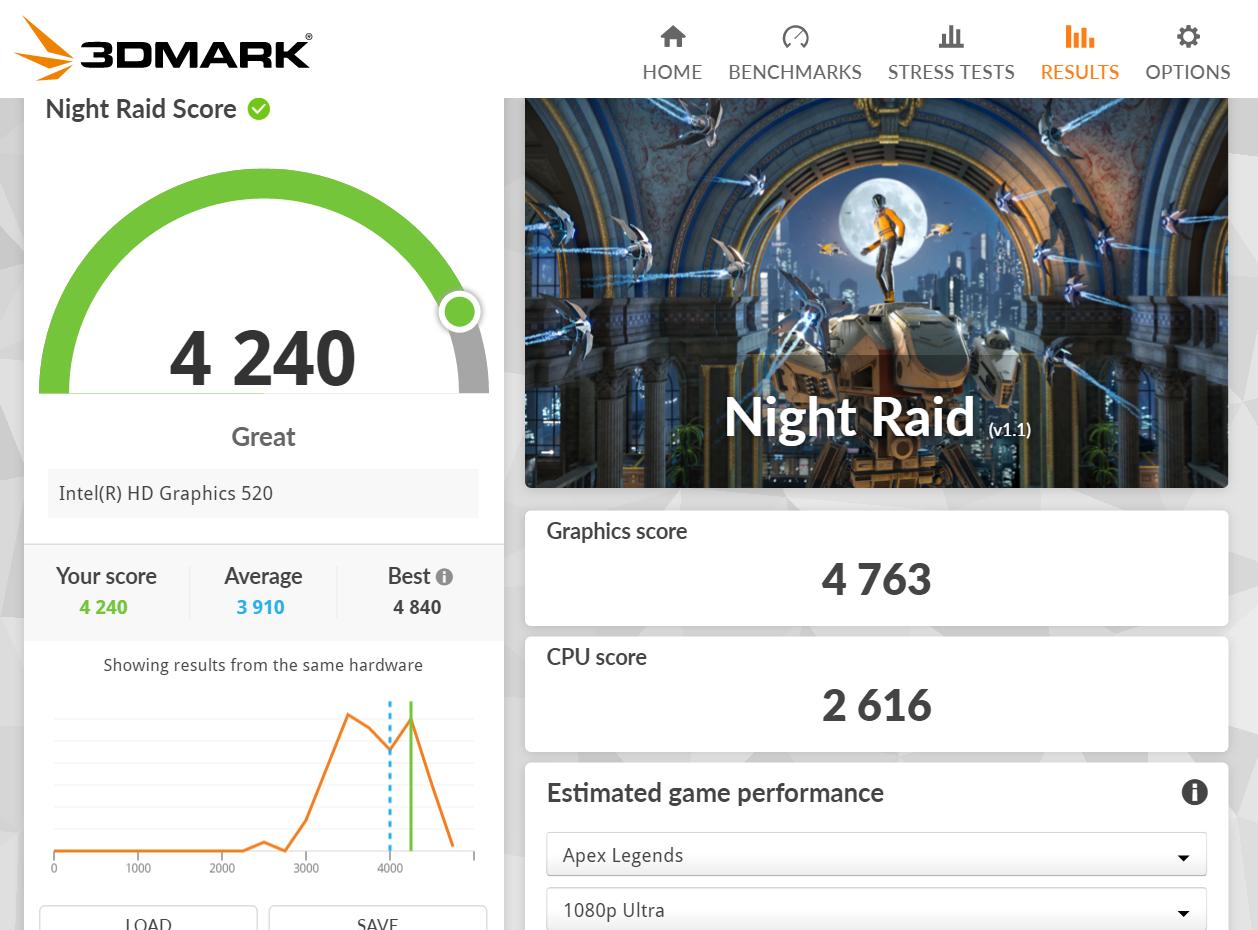The height and width of the screenshot is (930, 1258).
Task: Click the Night Raid banner image
Action: point(876,292)
